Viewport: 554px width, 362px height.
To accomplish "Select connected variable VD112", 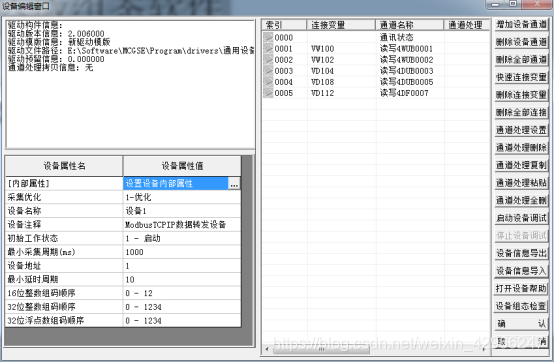I will pos(322,93).
